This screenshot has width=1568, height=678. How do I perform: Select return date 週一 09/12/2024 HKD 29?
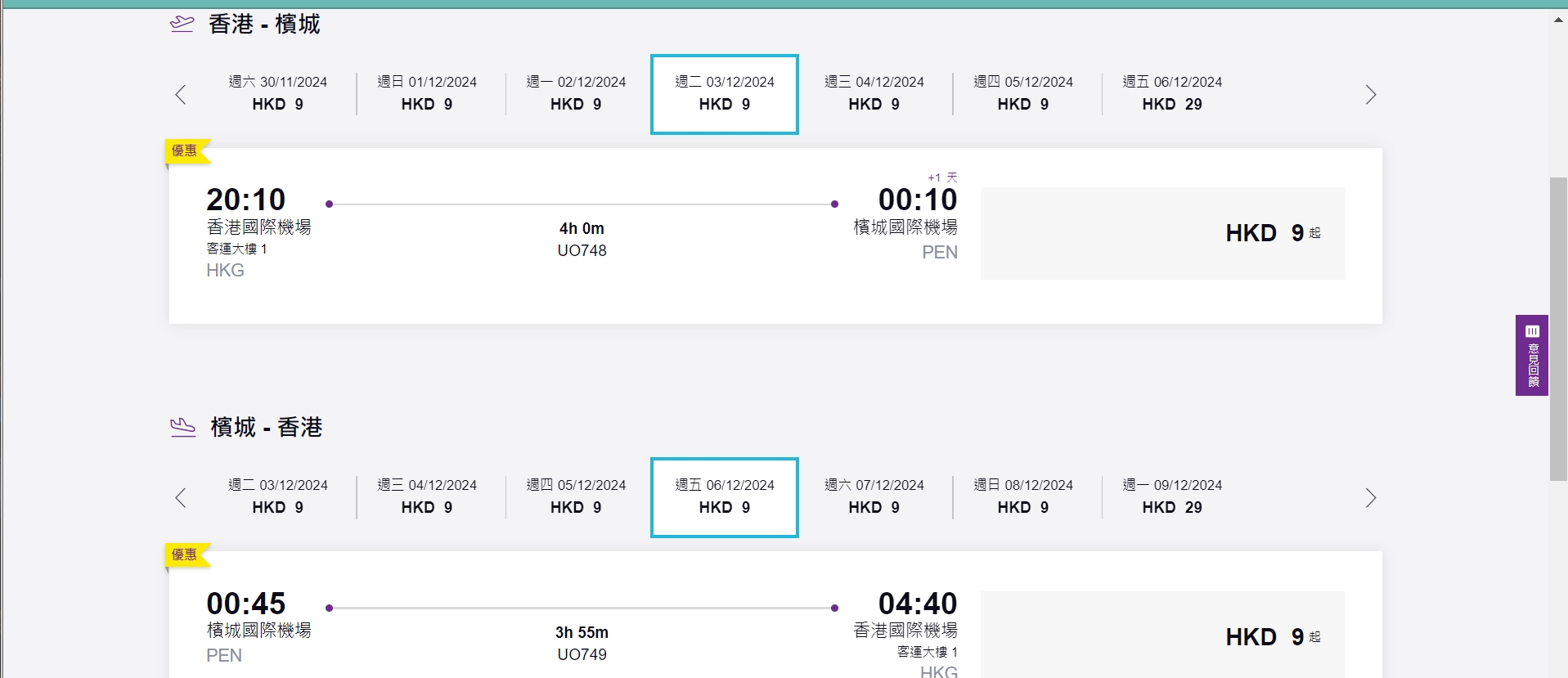(1172, 496)
